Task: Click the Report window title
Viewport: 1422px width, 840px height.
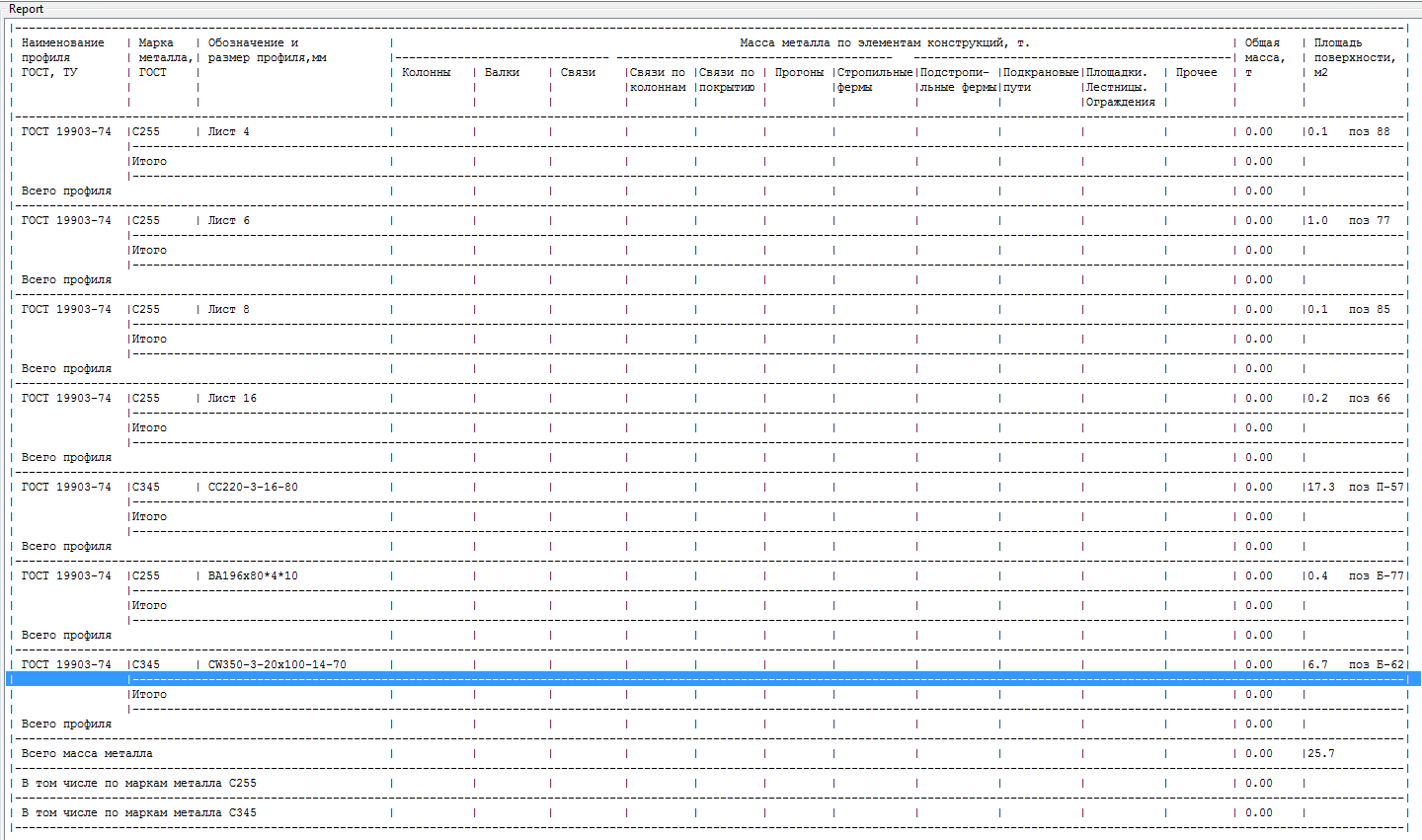Action: pyautogui.click(x=27, y=9)
